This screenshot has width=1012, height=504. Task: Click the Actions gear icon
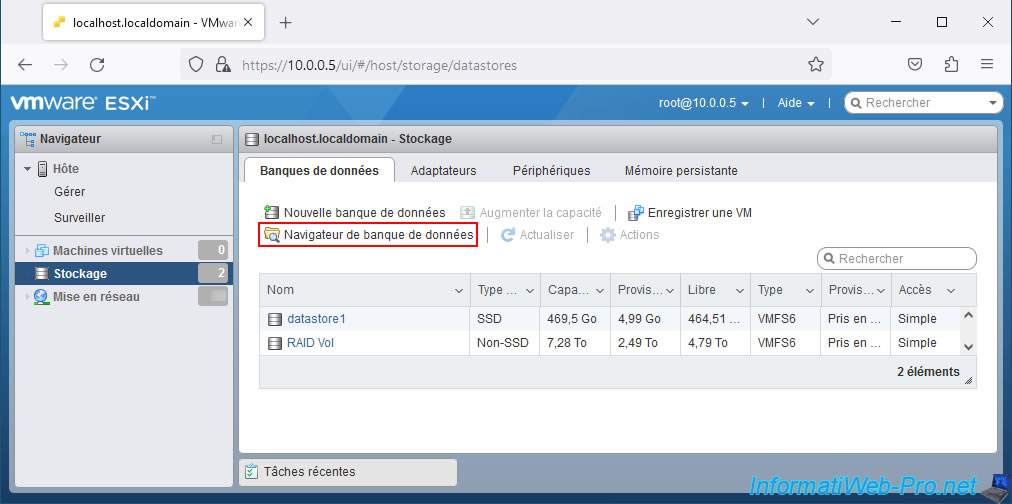607,235
